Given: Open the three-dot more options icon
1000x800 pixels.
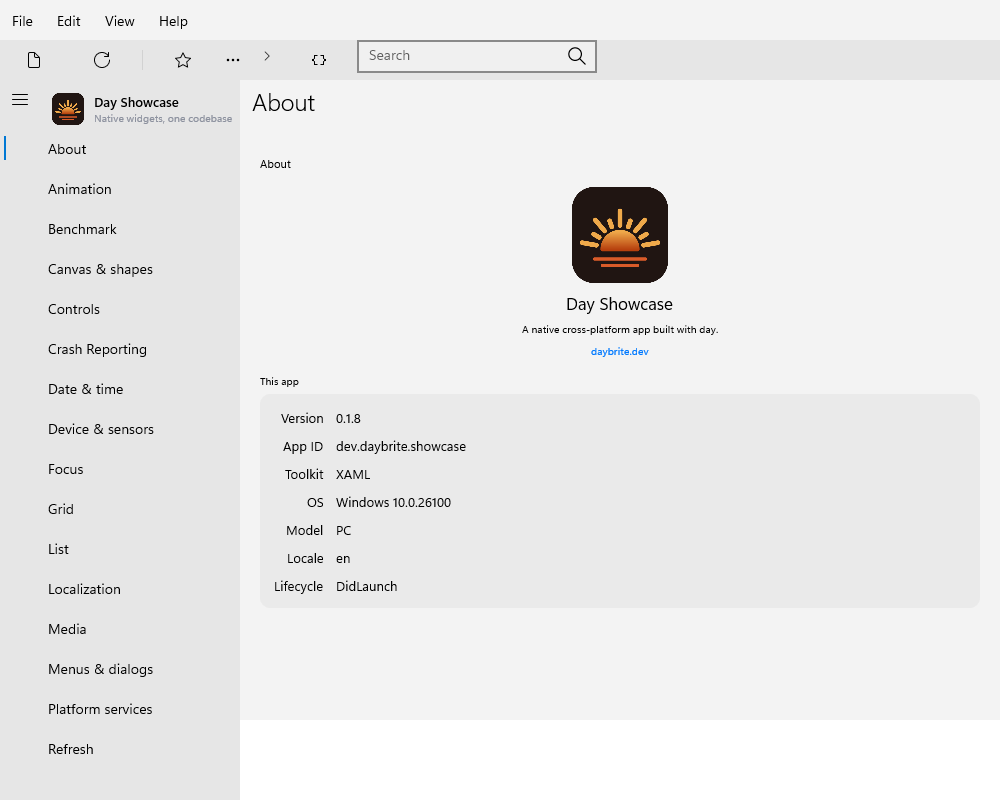Looking at the screenshot, I should click(233, 60).
